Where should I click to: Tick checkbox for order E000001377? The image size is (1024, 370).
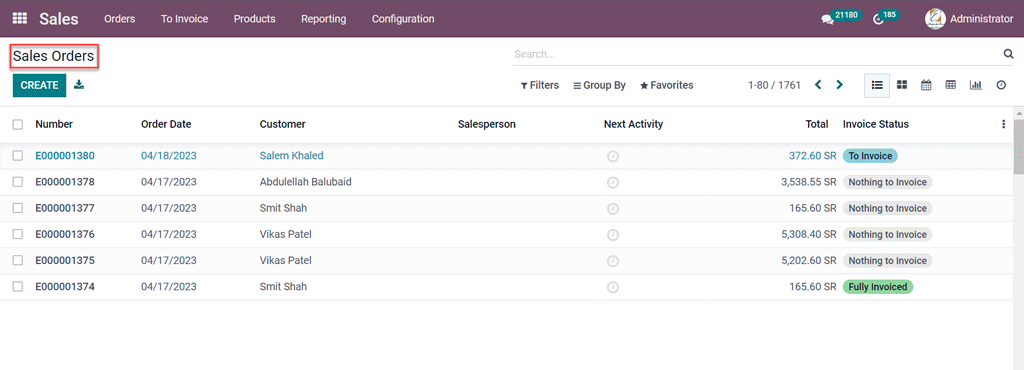(x=18, y=208)
